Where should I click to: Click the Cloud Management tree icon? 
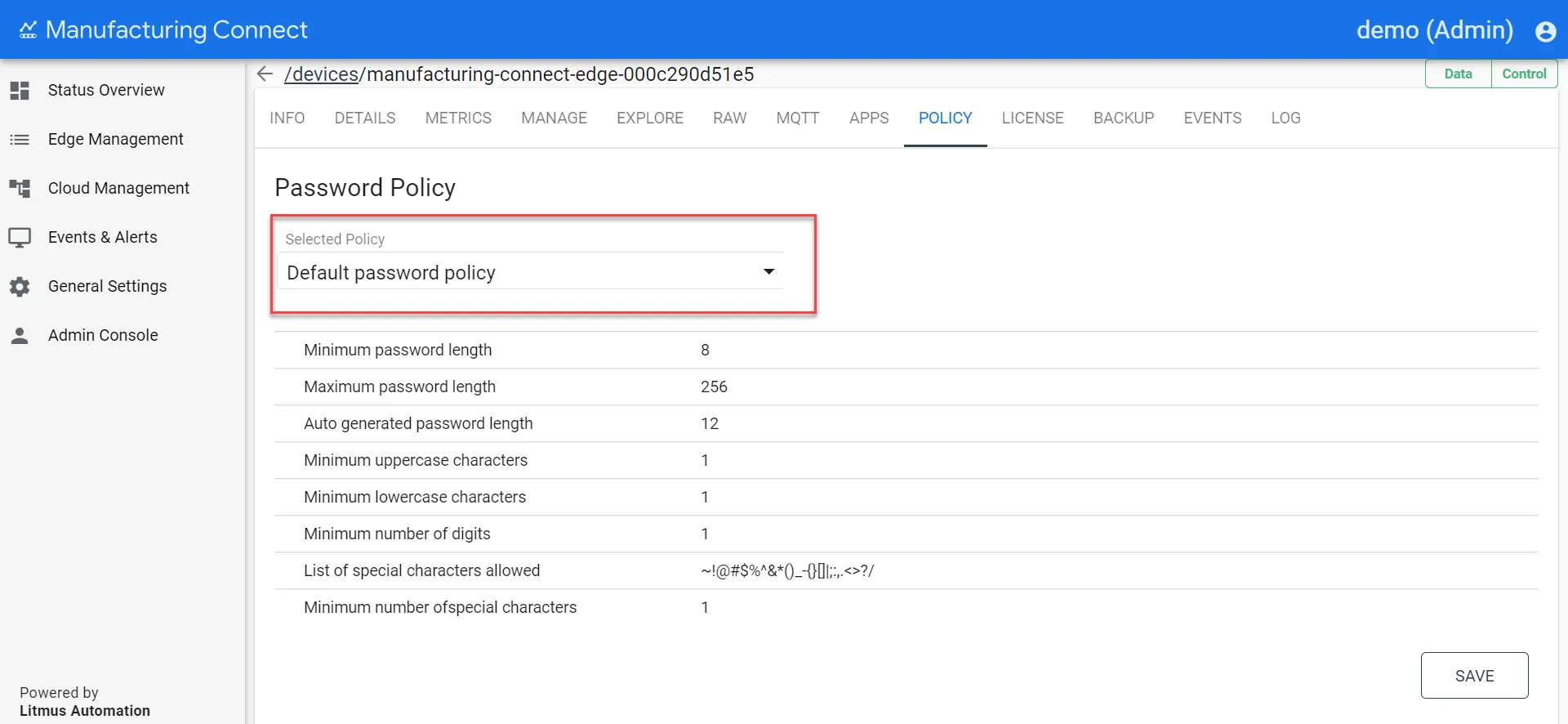coord(20,189)
